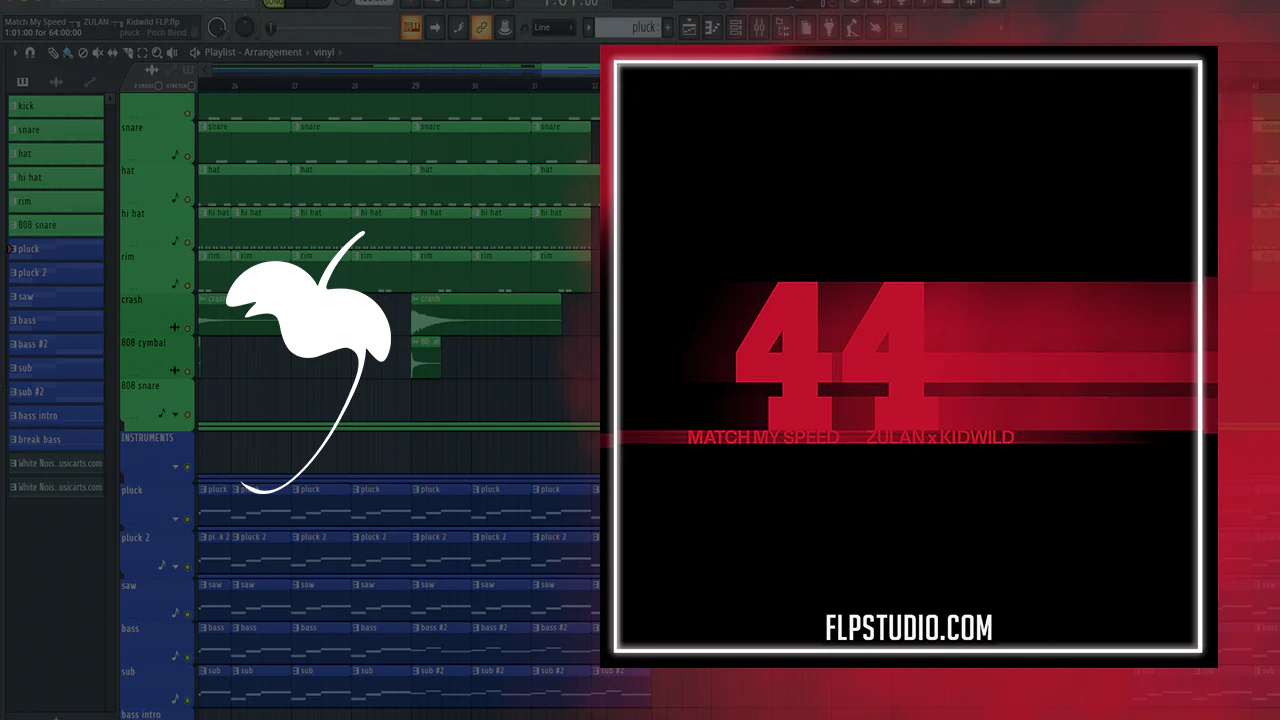Image resolution: width=1280 pixels, height=720 pixels.
Task: Show audio clips tab in the picker panel
Action: [x=56, y=82]
